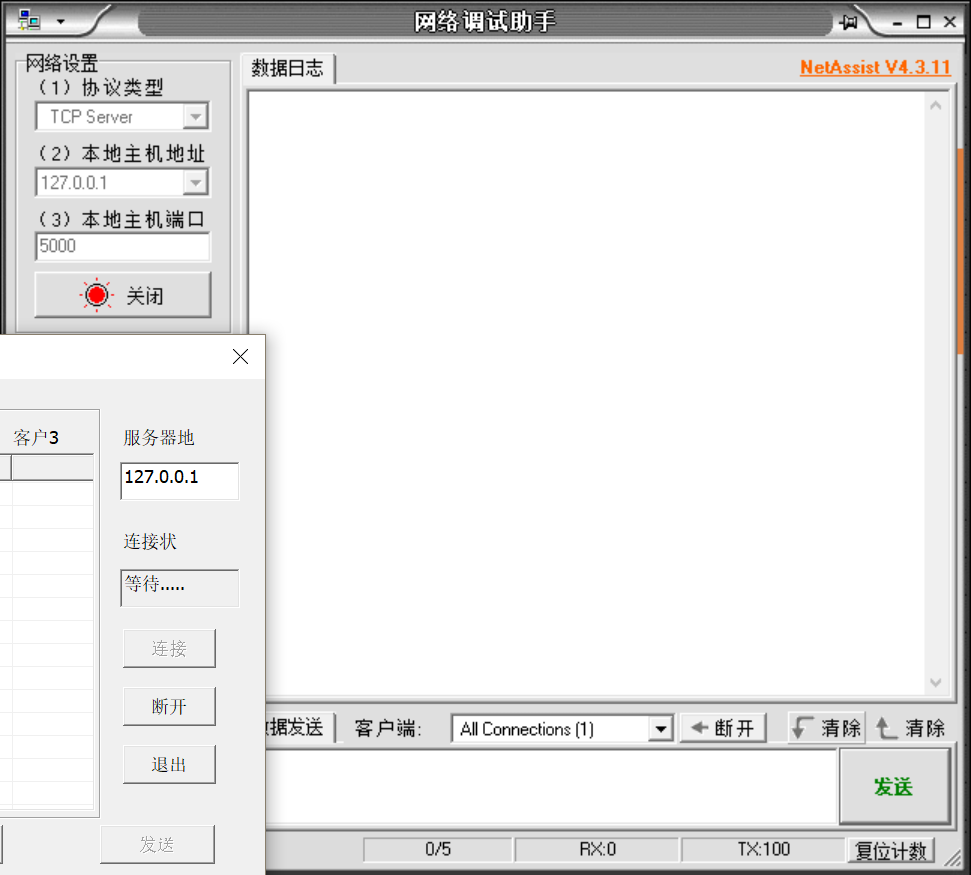971x875 pixels.
Task: Click the connection status field 等待.....
Action: 180,588
